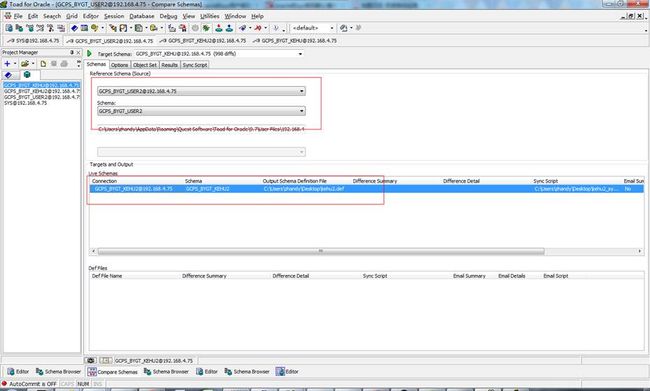Select GCPS_BYGT_KEHU2@192.168.4.75 in Project Manager list
Image resolution: width=650 pixels, height=391 pixels.
point(41,91)
